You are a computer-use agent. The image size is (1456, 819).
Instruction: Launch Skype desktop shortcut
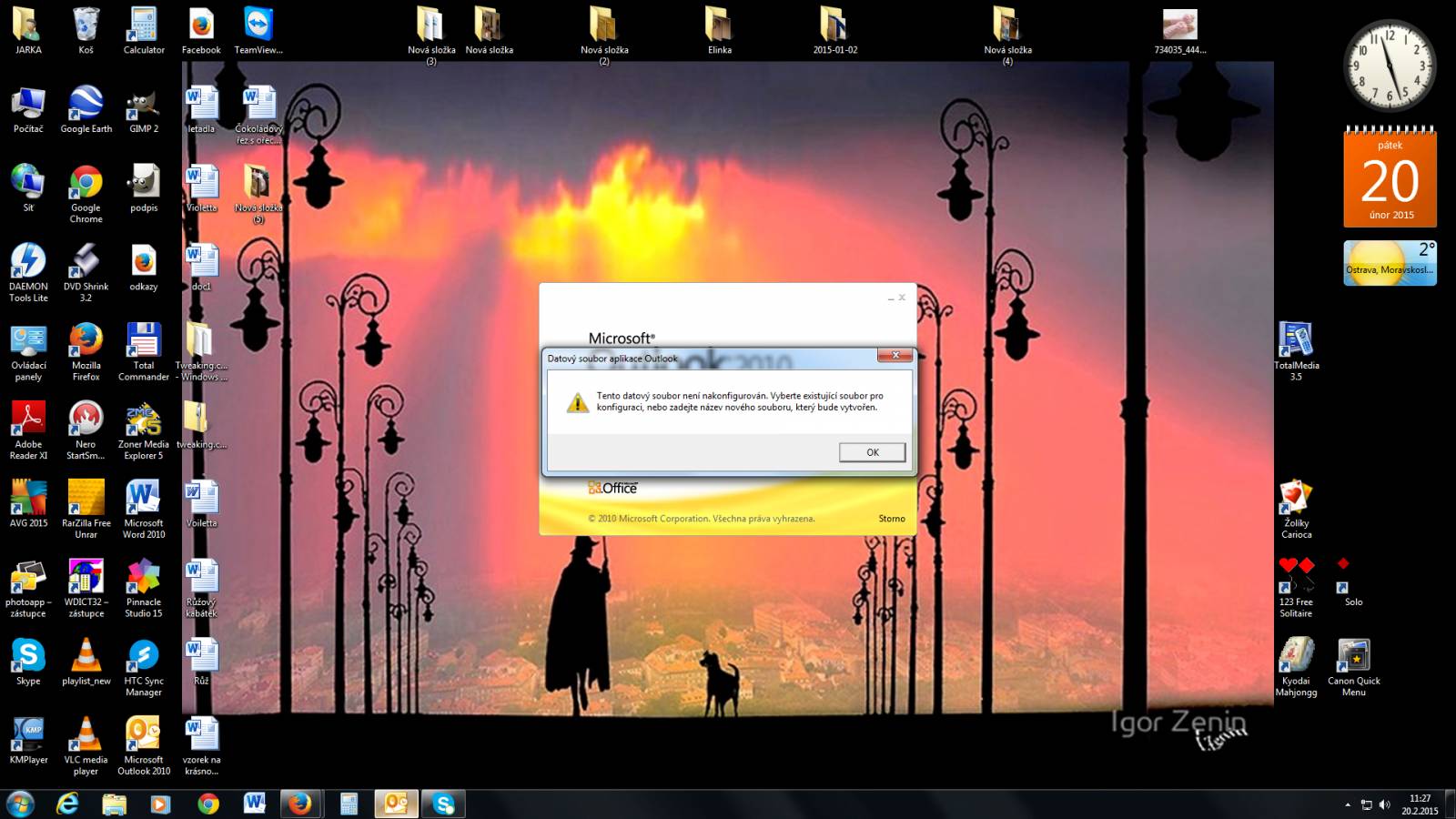(x=28, y=661)
